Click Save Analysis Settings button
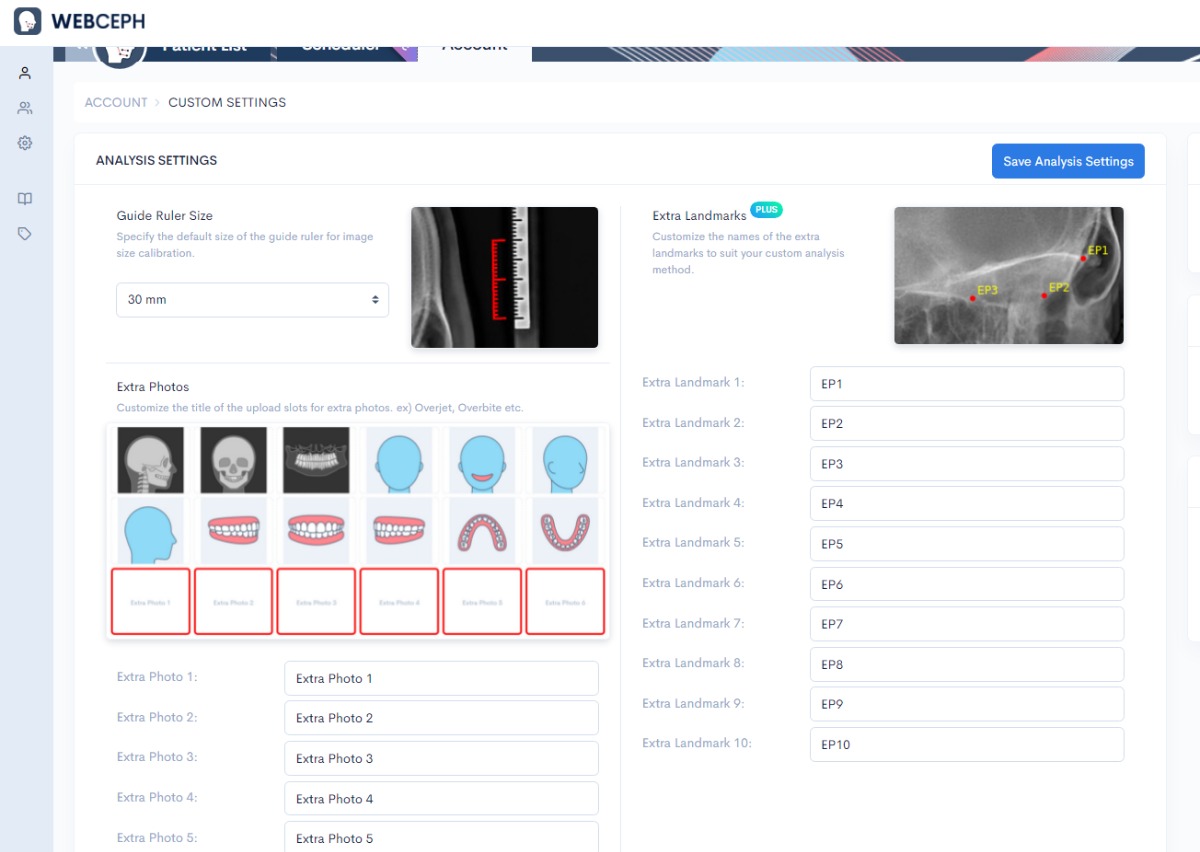 1068,161
